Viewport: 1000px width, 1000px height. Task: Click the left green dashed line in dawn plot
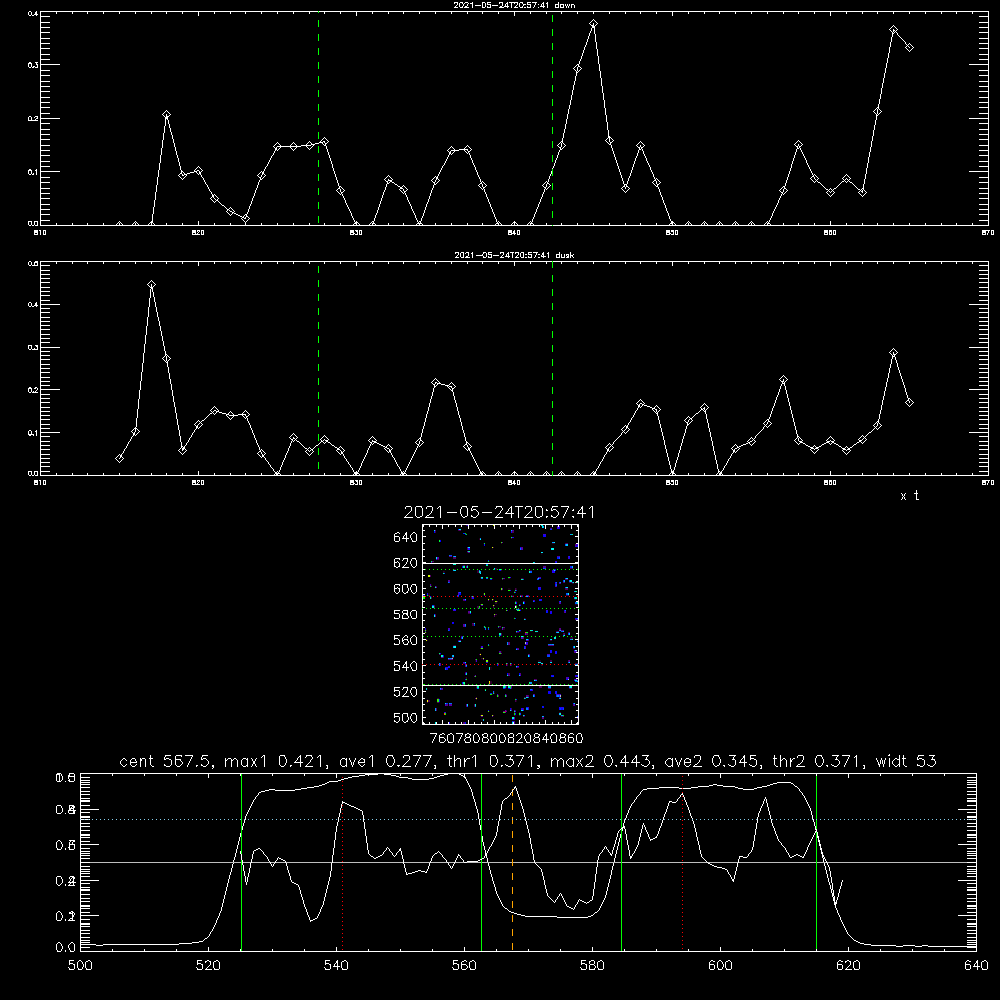pyautogui.click(x=318, y=118)
